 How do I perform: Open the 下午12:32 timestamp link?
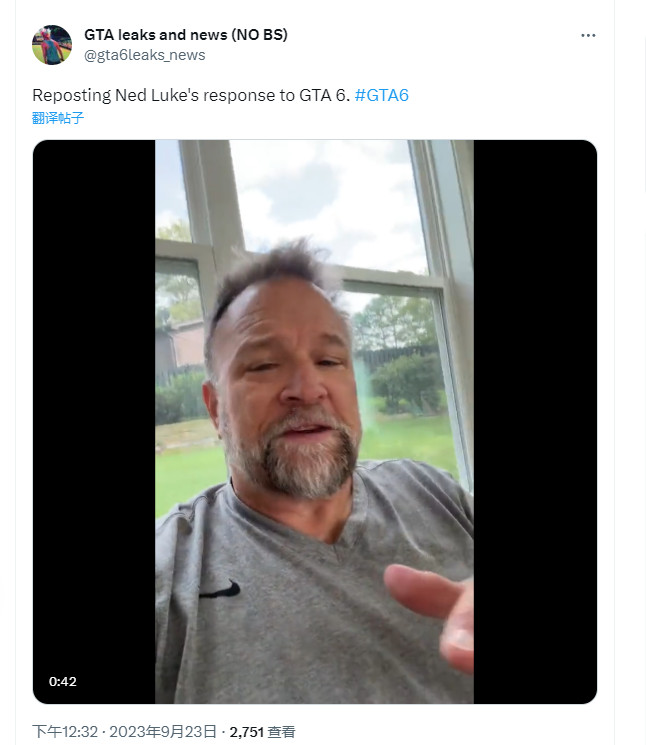point(65,732)
